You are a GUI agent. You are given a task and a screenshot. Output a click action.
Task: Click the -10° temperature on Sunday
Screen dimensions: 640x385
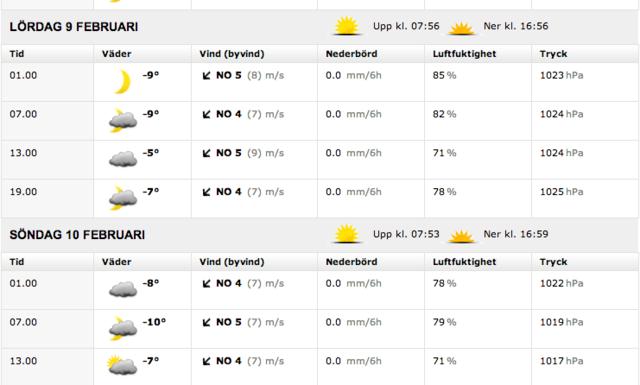click(154, 322)
